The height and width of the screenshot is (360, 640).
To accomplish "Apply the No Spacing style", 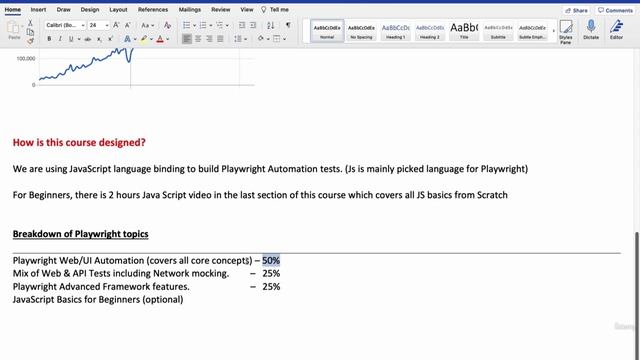I will point(361,31).
